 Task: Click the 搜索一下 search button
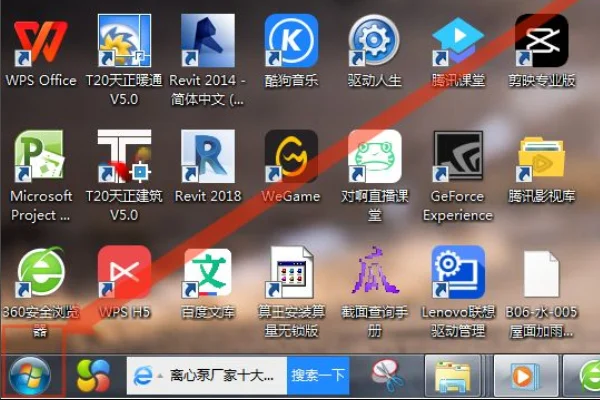(x=318, y=376)
